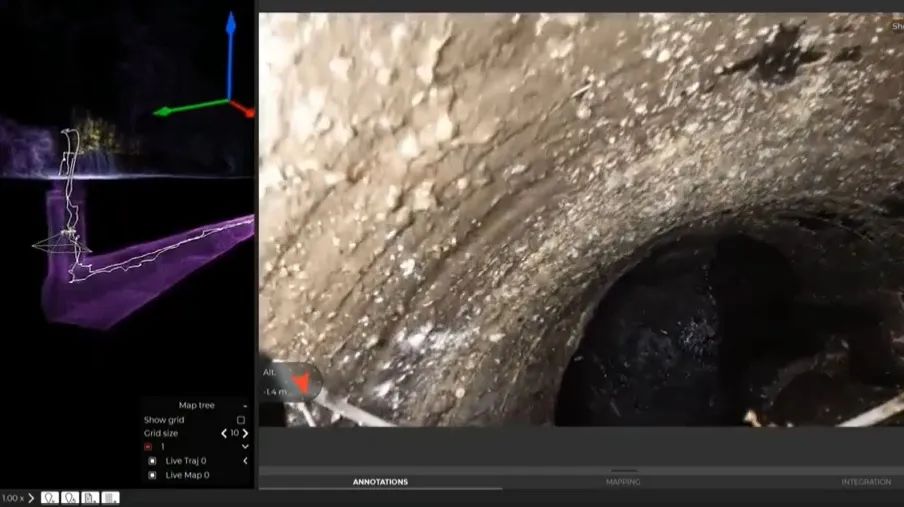The width and height of the screenshot is (904, 507).
Task: Select the Annotations tab
Action: point(380,482)
